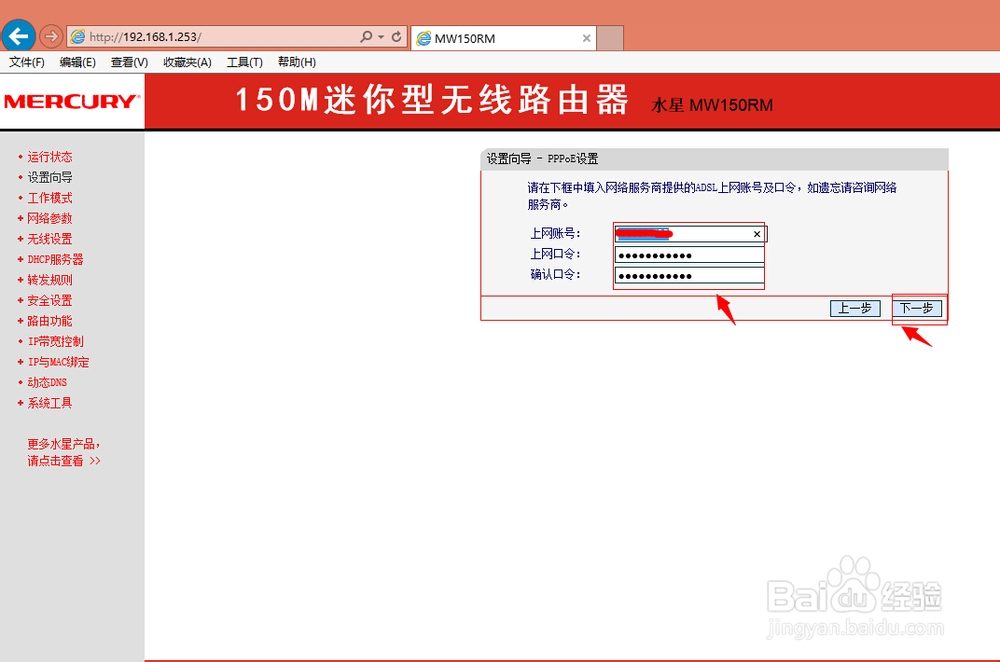Open the 工具(T) menu
The width and height of the screenshot is (1000, 662).
245,62
